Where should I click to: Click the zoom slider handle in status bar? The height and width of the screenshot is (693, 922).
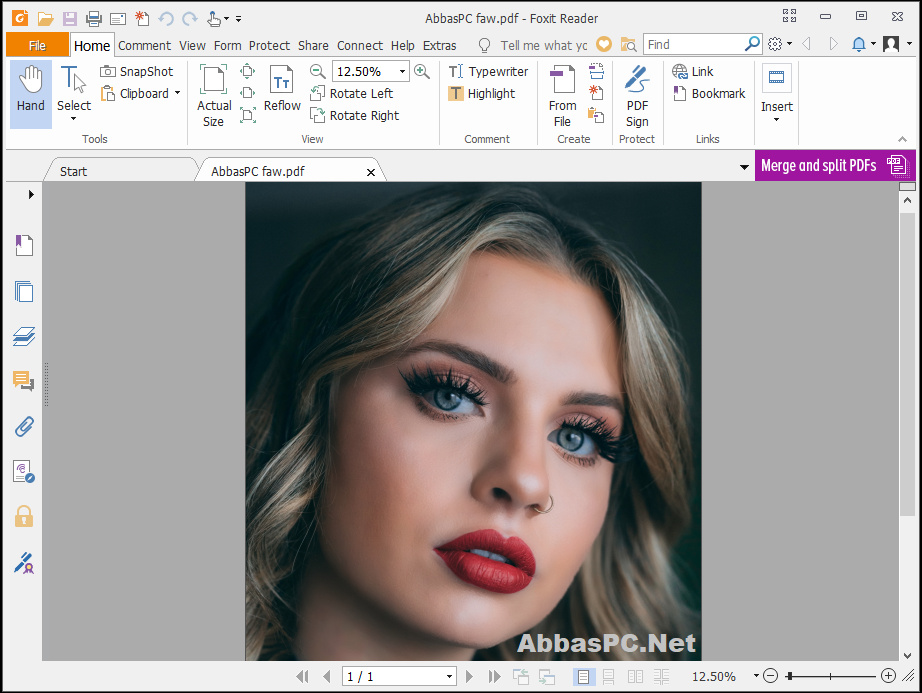(789, 676)
